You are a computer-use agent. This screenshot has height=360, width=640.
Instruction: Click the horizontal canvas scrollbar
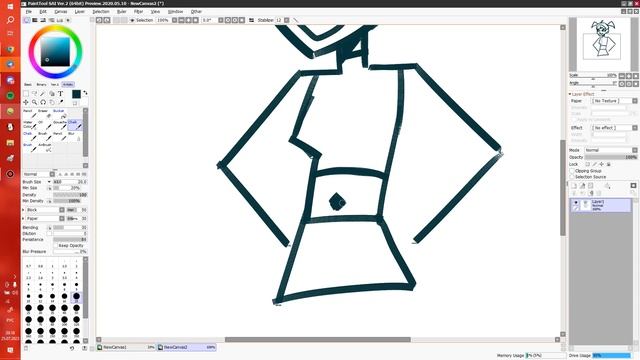pos(318,340)
